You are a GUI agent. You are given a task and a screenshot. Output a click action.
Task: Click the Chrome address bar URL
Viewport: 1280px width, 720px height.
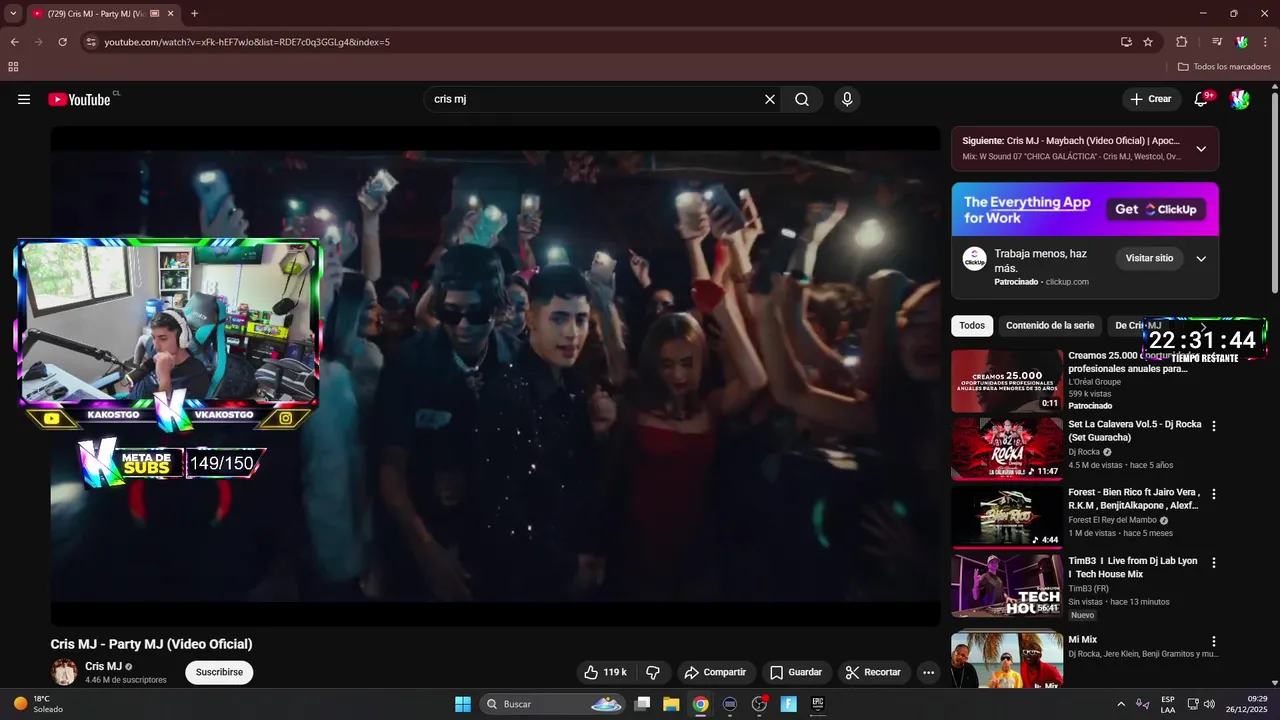click(x=247, y=42)
